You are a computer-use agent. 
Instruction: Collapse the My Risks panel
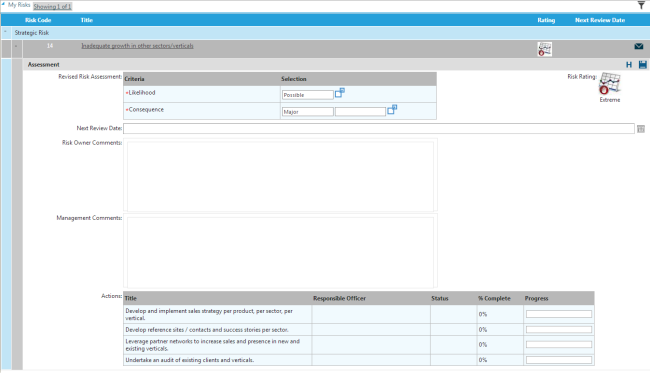3,5
